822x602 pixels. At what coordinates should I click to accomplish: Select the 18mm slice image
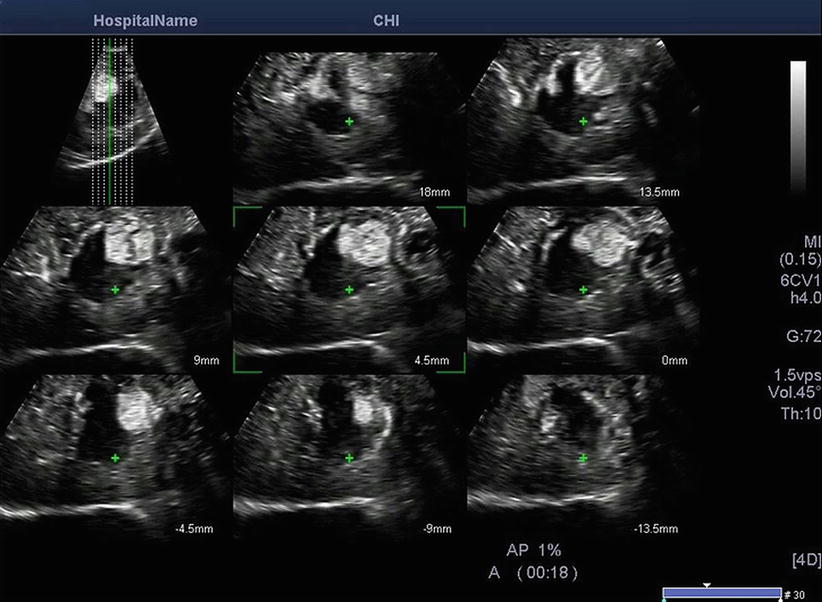(349, 120)
